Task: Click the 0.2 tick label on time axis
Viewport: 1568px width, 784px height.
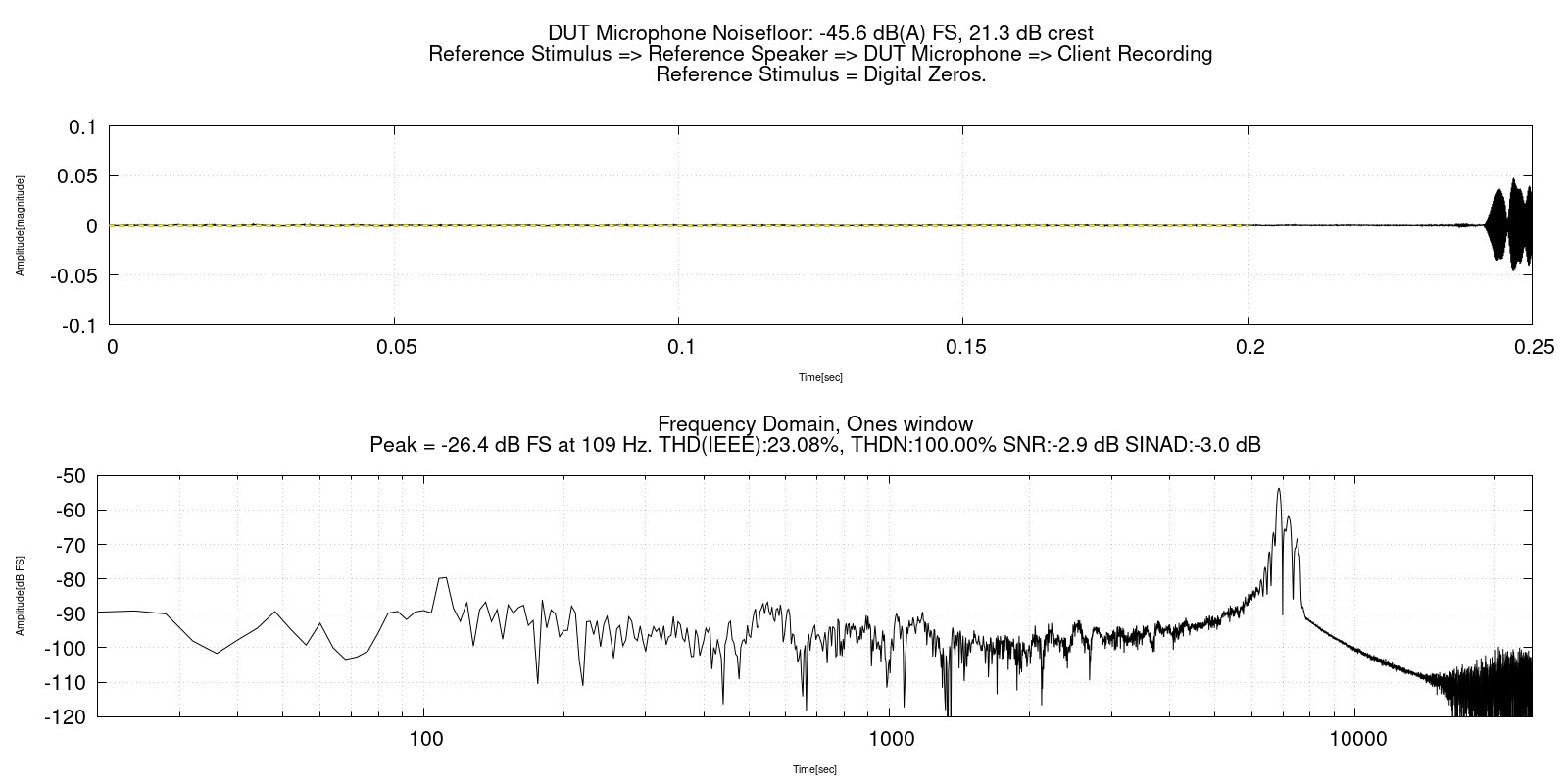Action: 1248,346
